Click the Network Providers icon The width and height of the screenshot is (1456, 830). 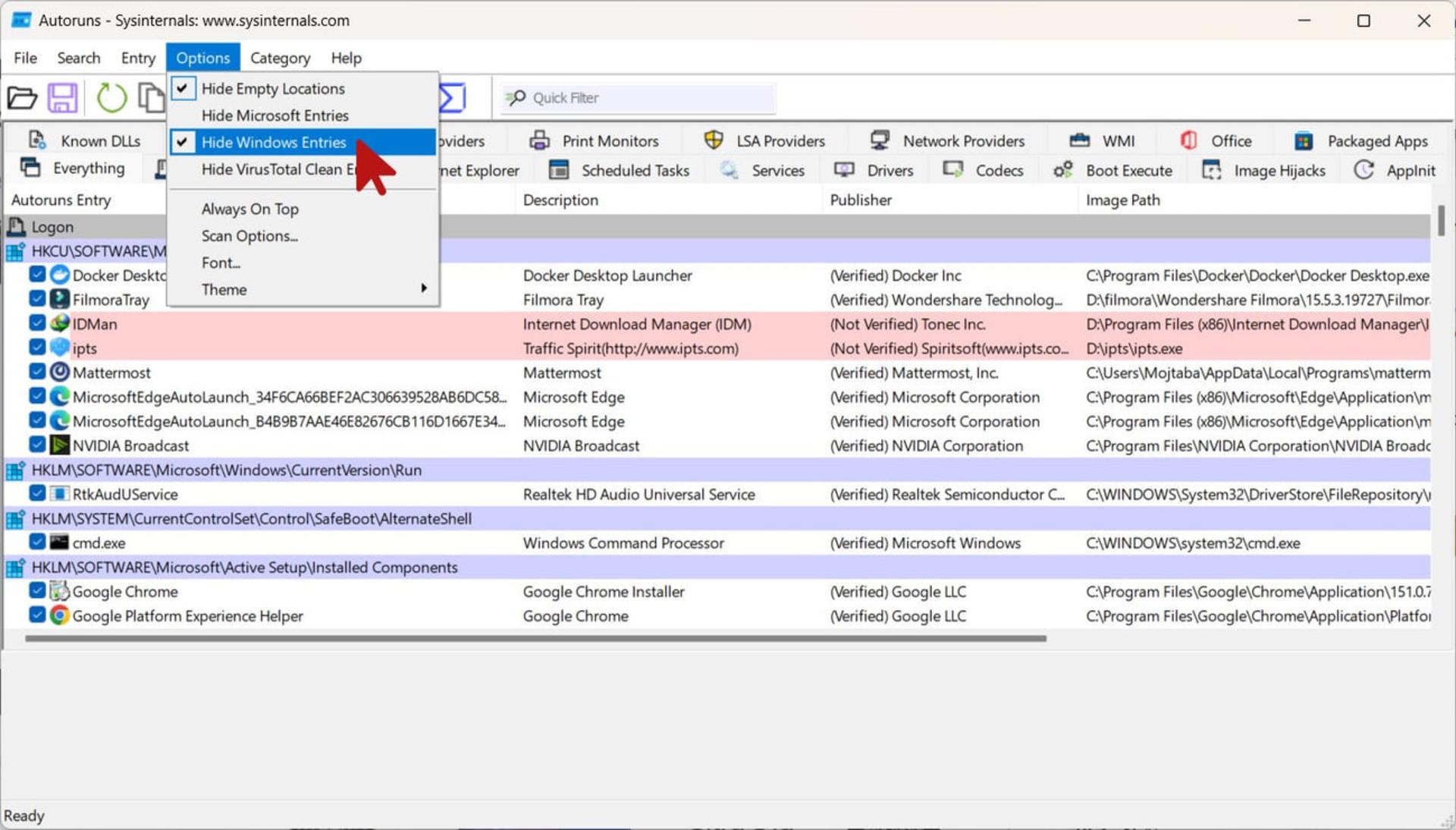880,140
